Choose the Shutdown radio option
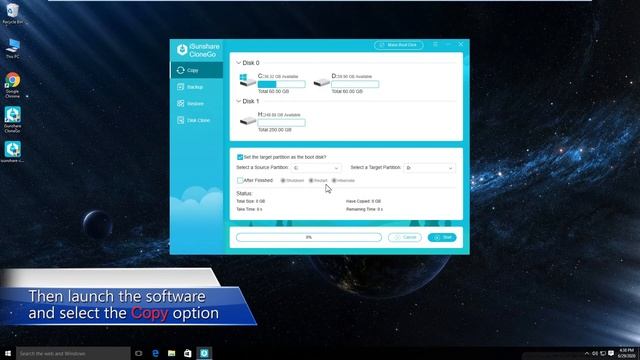Screen dimensions: 640x360 coord(283,180)
